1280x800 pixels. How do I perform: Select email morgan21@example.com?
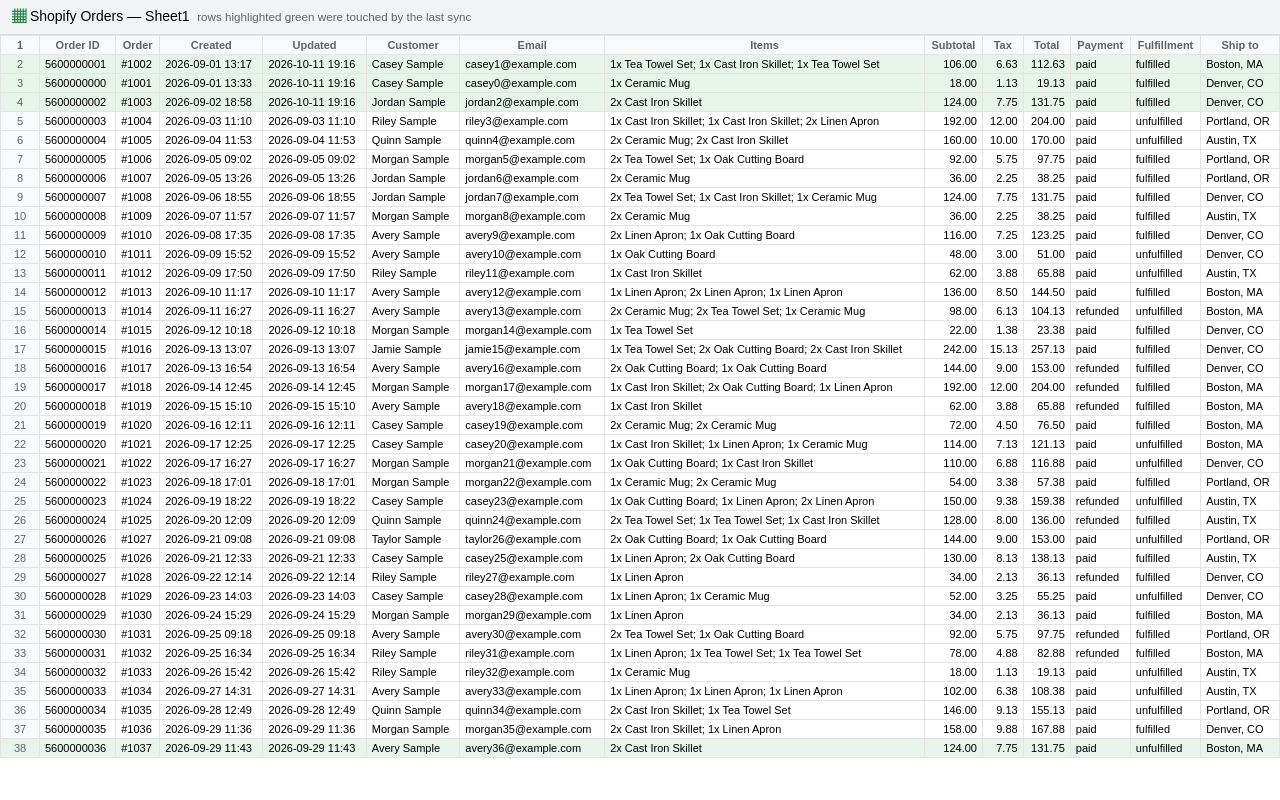pos(532,463)
